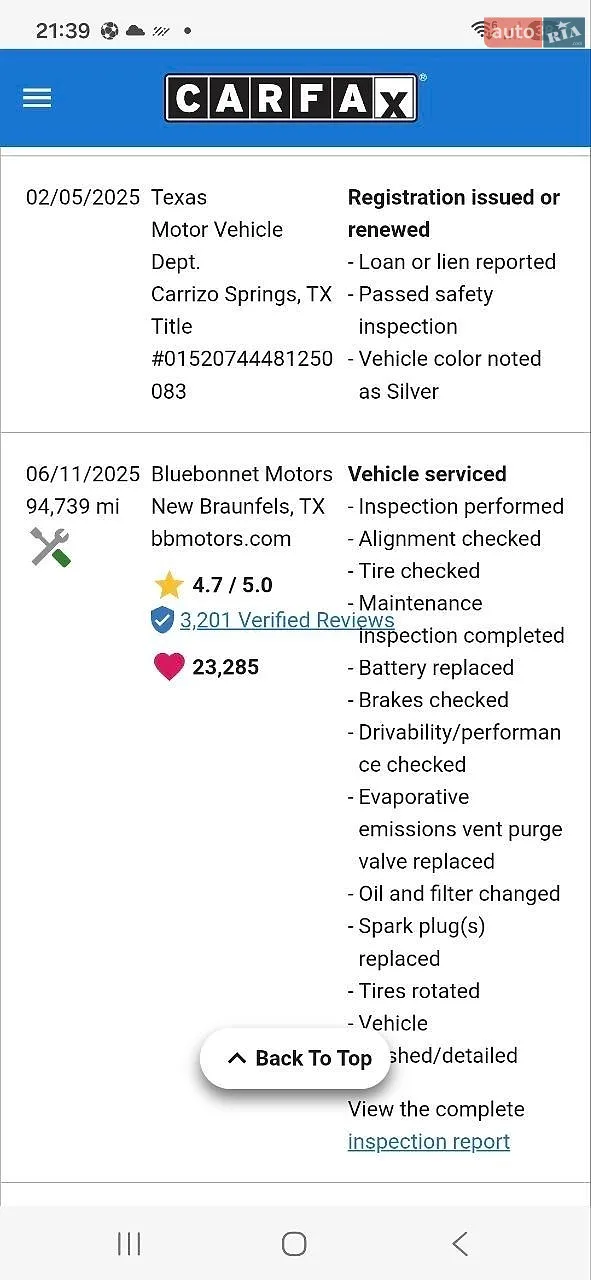Open the hamburger menu

pos(37,97)
